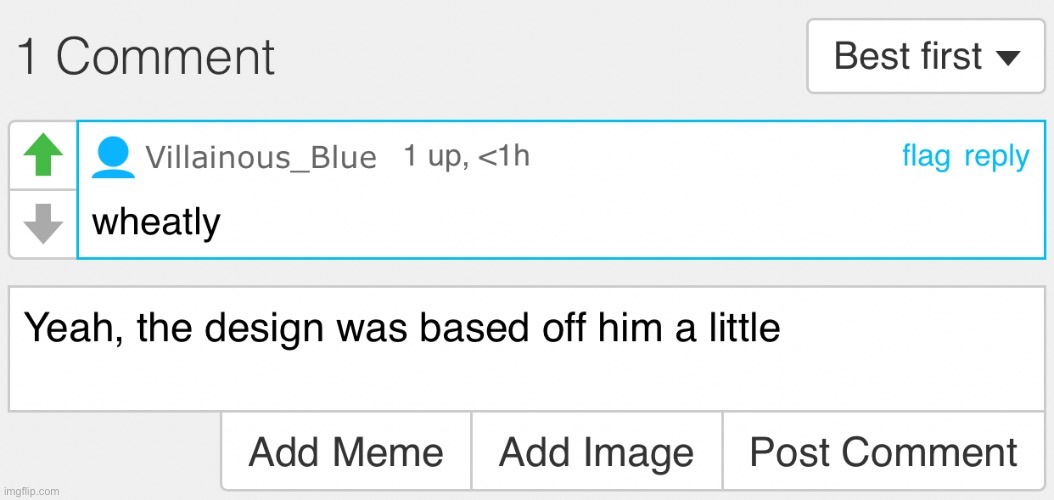Reply to Villainous_Blue's comment

(x=996, y=157)
